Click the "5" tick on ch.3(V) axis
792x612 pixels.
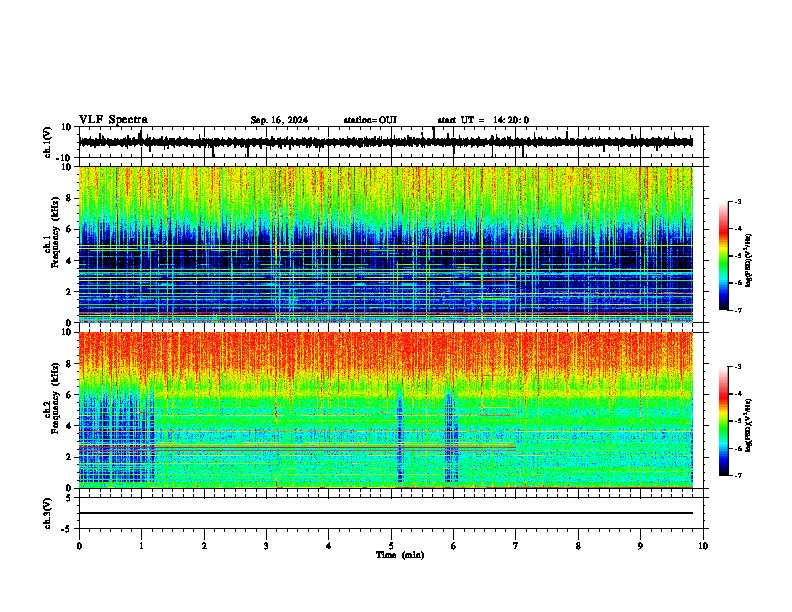pyautogui.click(x=69, y=498)
